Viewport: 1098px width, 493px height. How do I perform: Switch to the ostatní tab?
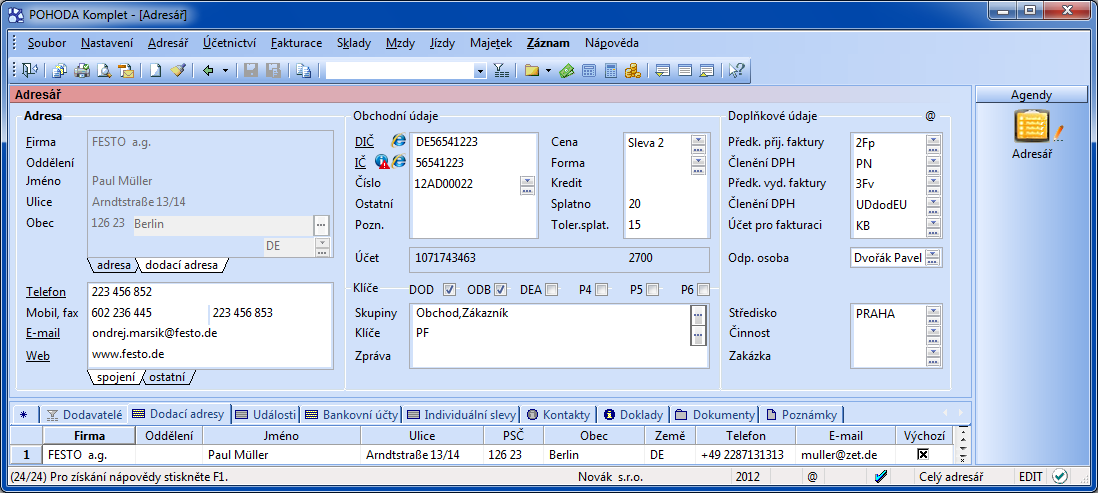pyautogui.click(x=168, y=377)
